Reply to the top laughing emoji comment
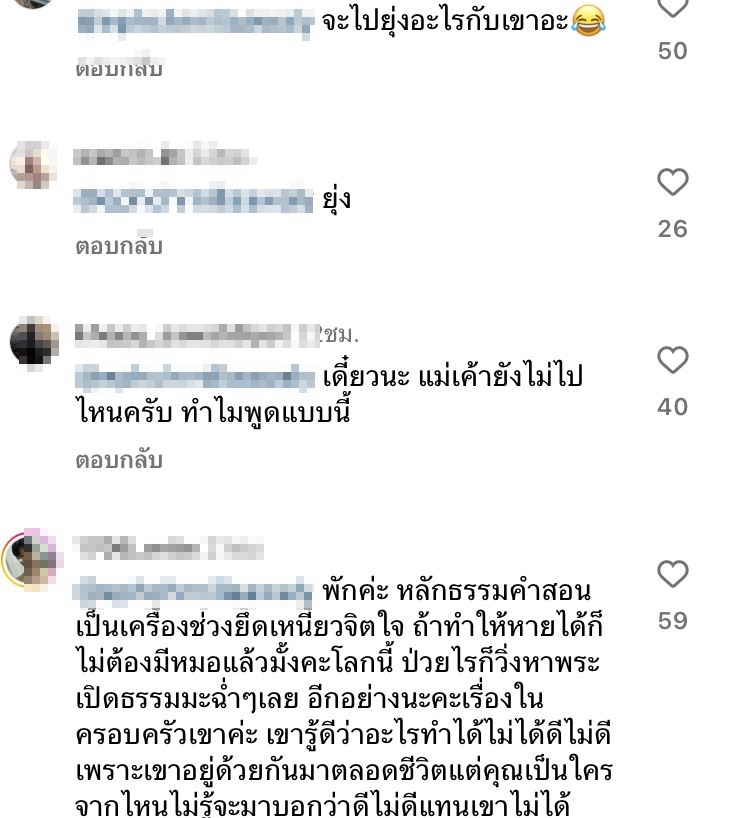 pos(119,68)
